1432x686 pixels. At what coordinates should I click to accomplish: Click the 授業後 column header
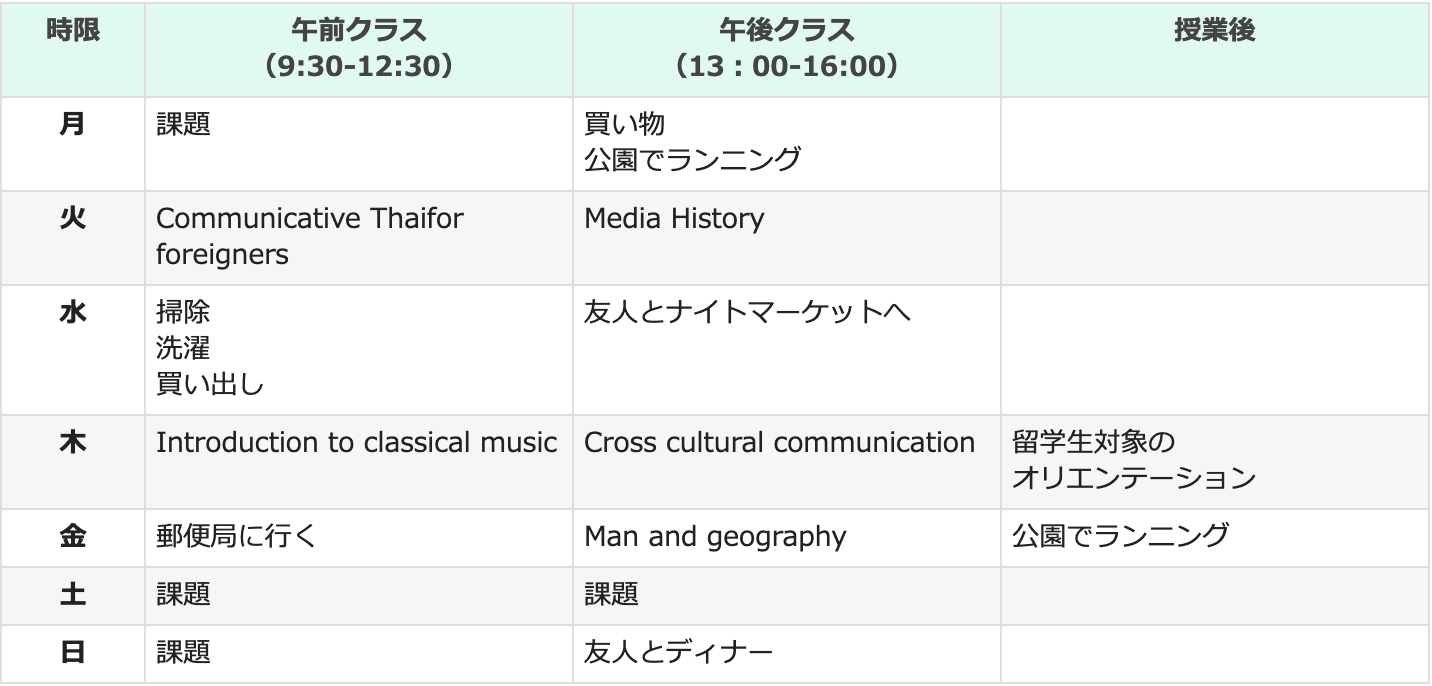click(1215, 48)
